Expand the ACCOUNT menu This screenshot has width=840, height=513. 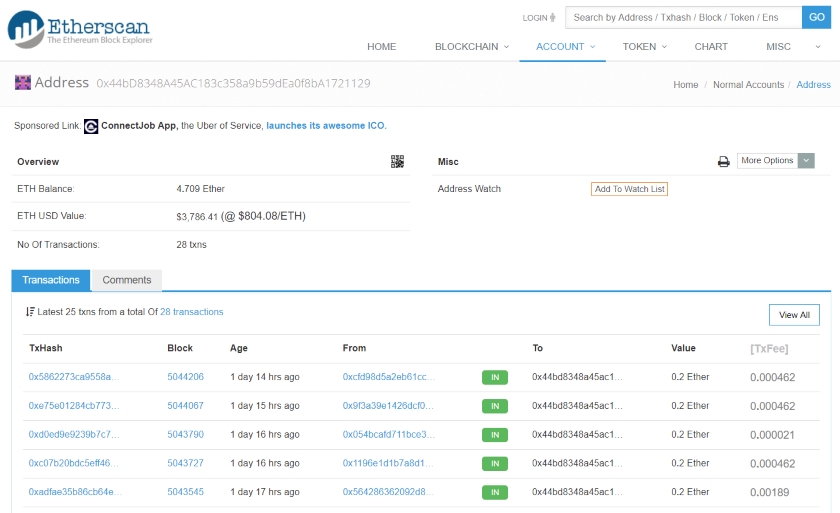(566, 47)
